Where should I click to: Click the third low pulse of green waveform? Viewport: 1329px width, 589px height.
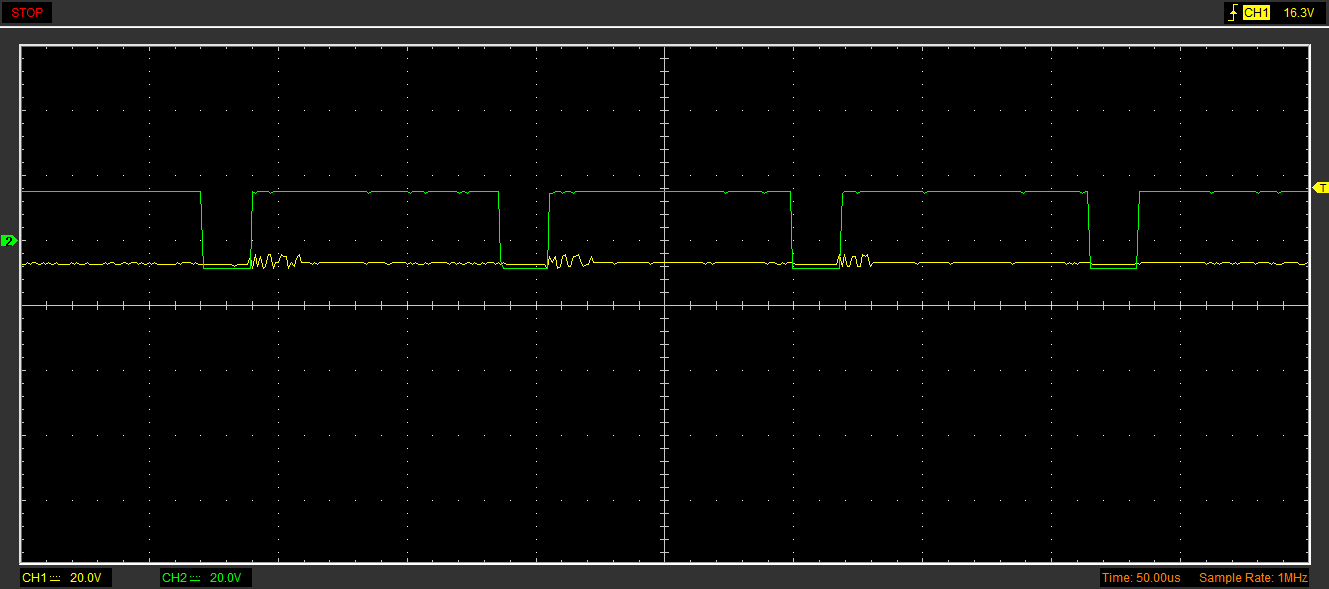click(x=816, y=267)
